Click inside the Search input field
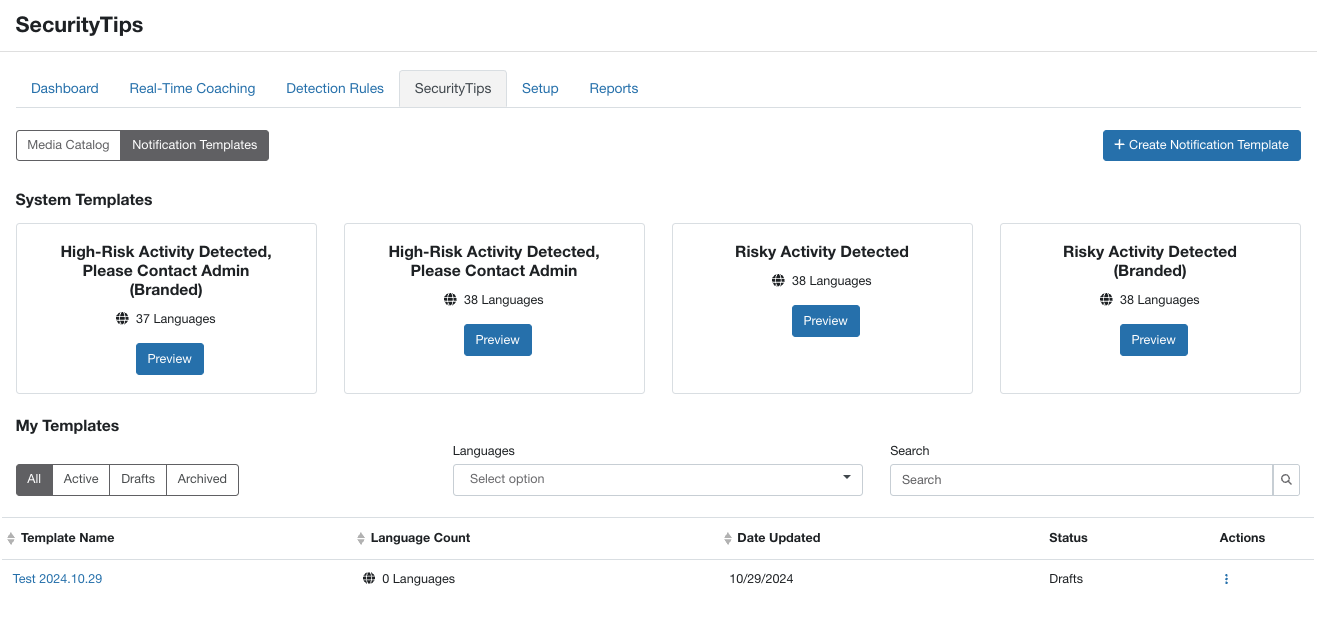1317x639 pixels. click(1080, 480)
